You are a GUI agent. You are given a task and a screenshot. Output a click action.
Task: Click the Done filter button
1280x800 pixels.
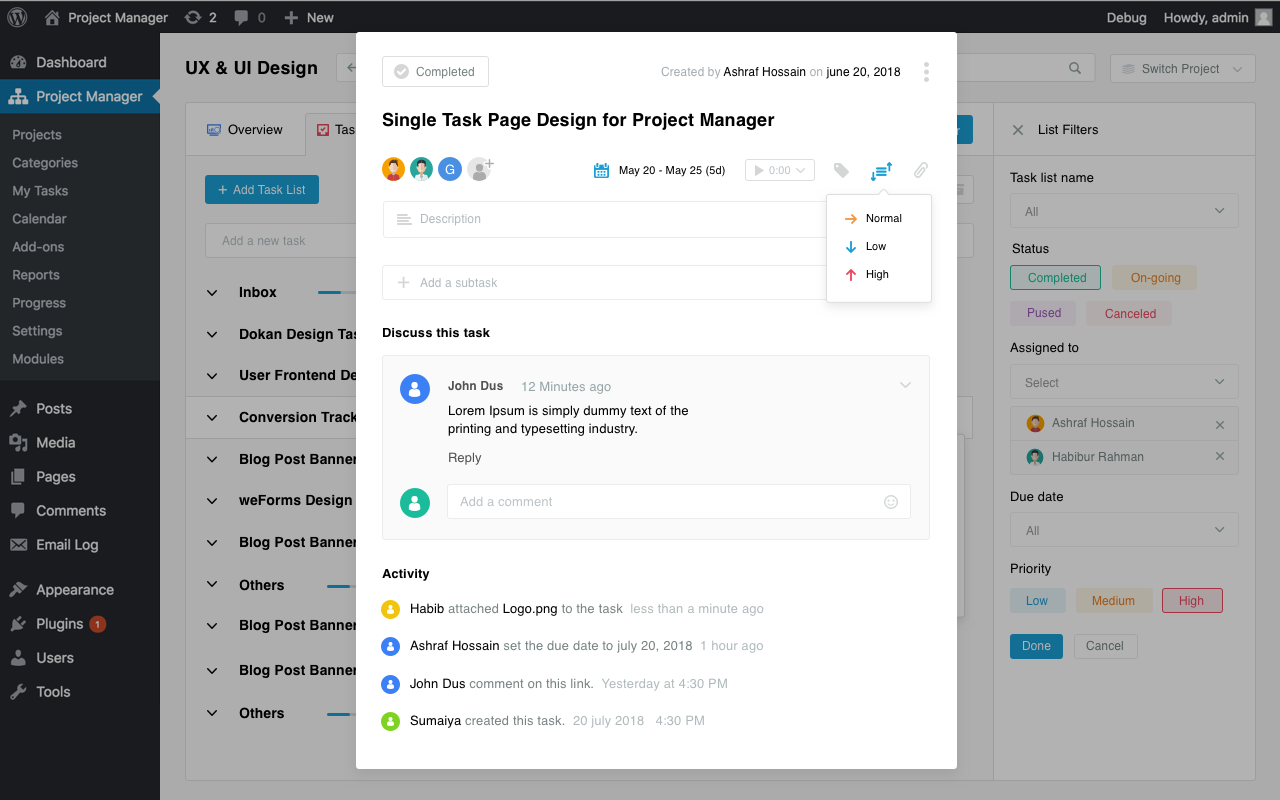tap(1036, 646)
